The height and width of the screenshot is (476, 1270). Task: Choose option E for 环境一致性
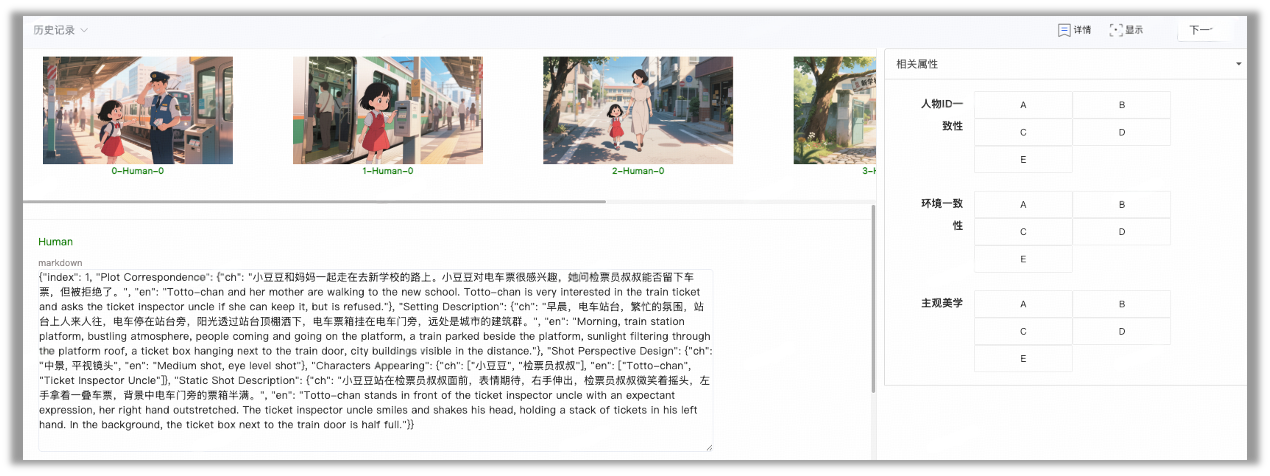pos(1023,258)
